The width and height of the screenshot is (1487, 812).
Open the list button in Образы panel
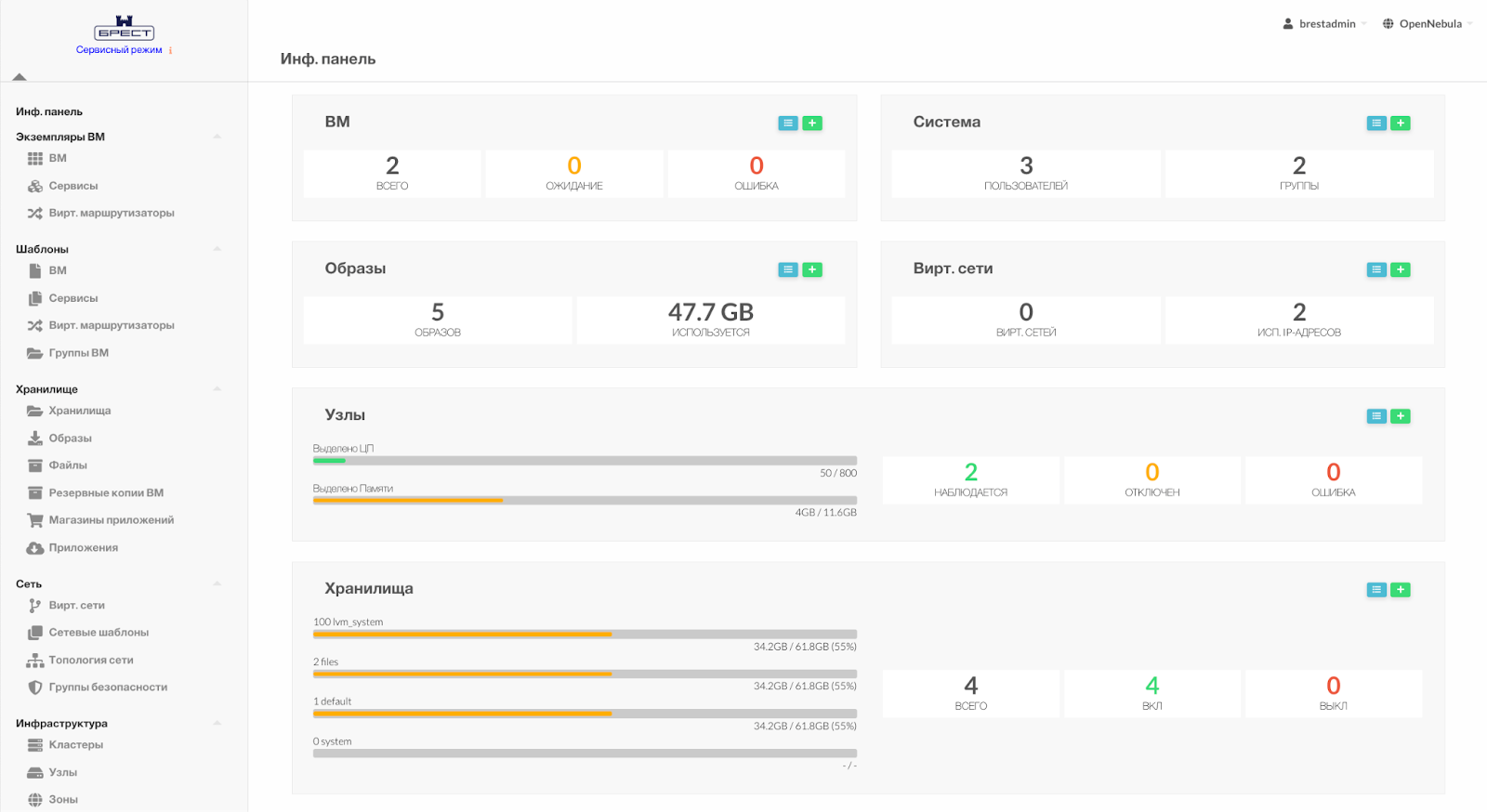pyautogui.click(x=788, y=269)
